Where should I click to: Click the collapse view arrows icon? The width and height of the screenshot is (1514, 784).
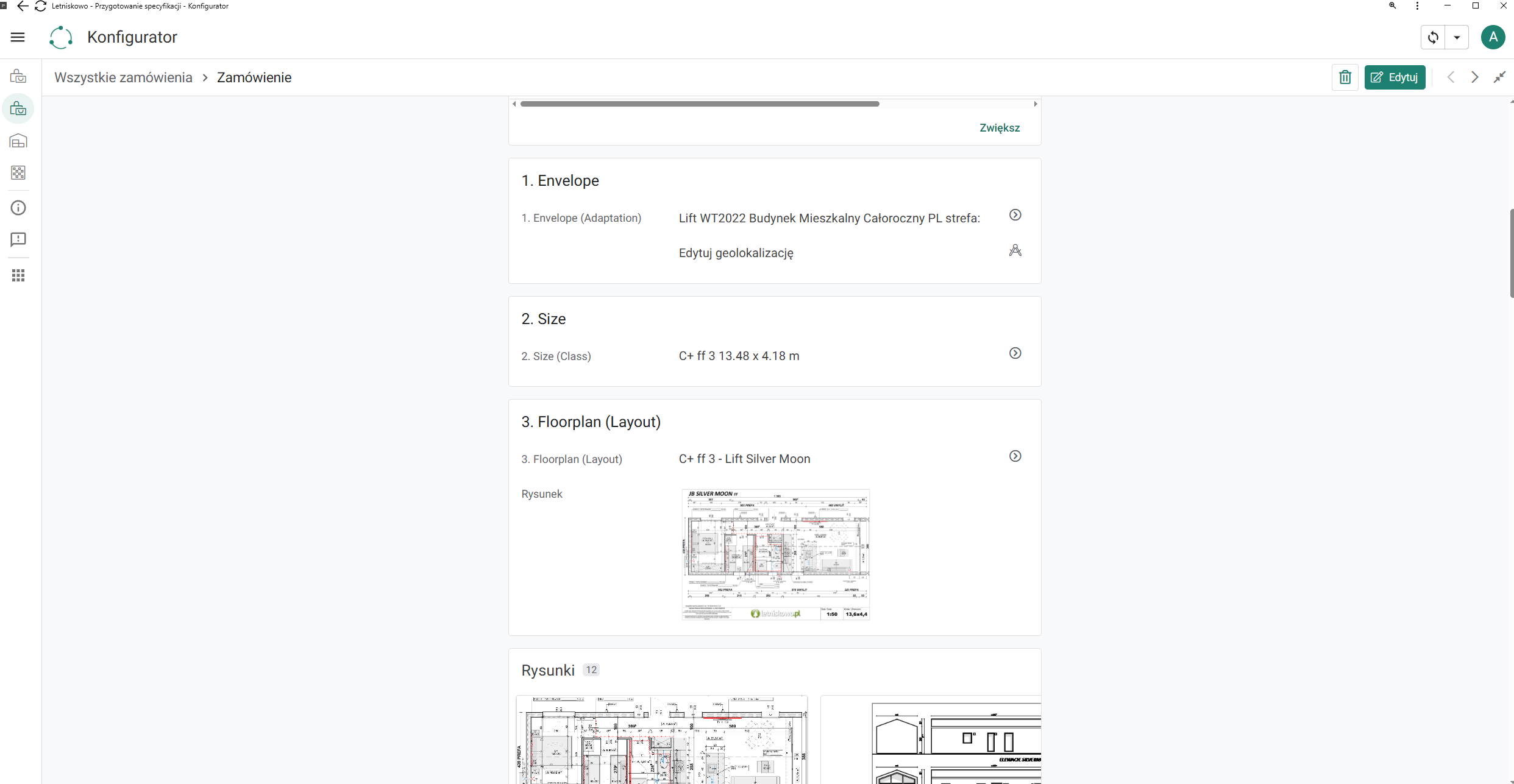[1499, 77]
